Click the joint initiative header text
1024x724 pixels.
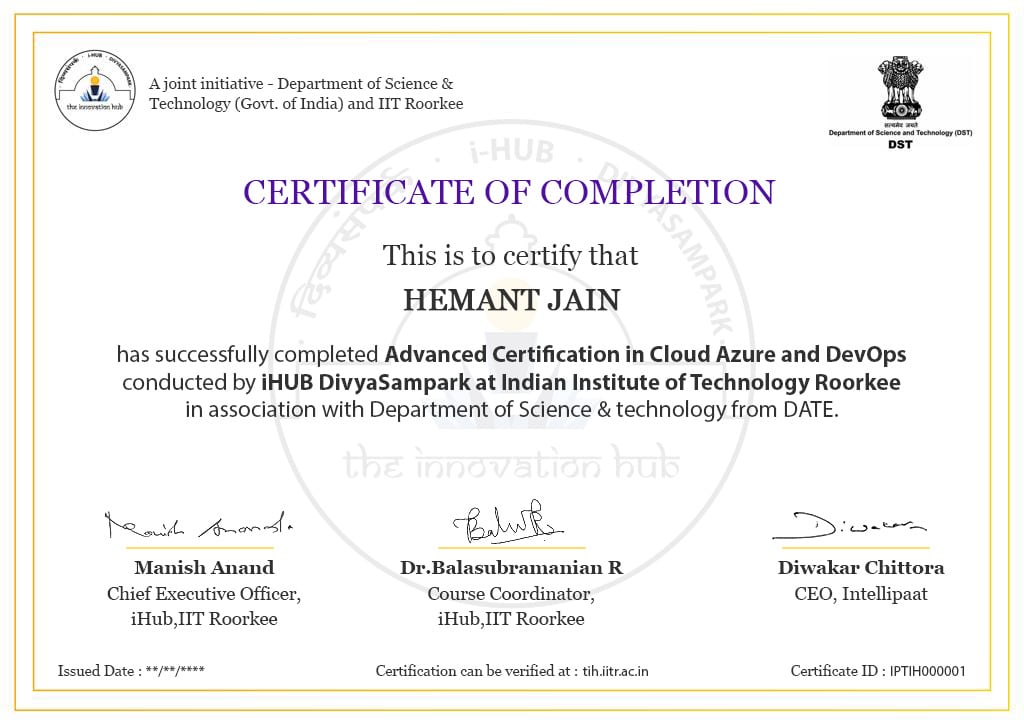click(x=306, y=93)
